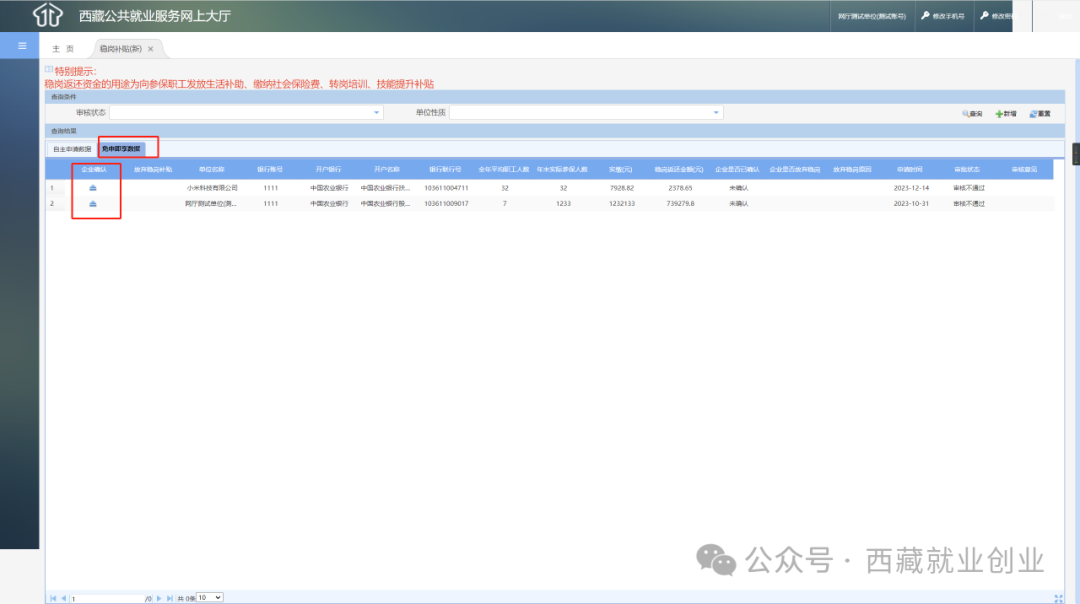Screen dimensions: 1080x604
Task: Go to next page of results
Action: 159,598
